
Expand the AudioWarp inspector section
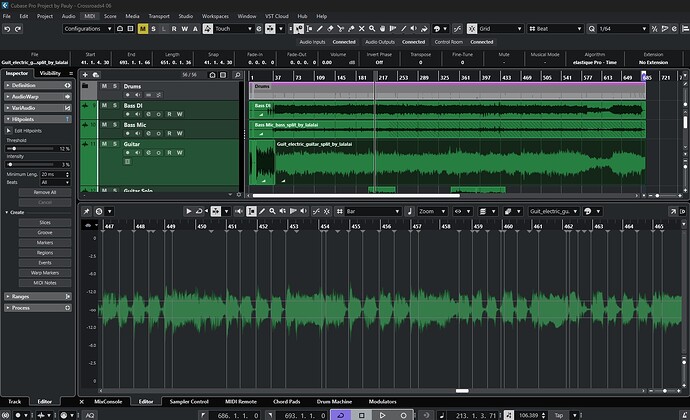coord(38,96)
